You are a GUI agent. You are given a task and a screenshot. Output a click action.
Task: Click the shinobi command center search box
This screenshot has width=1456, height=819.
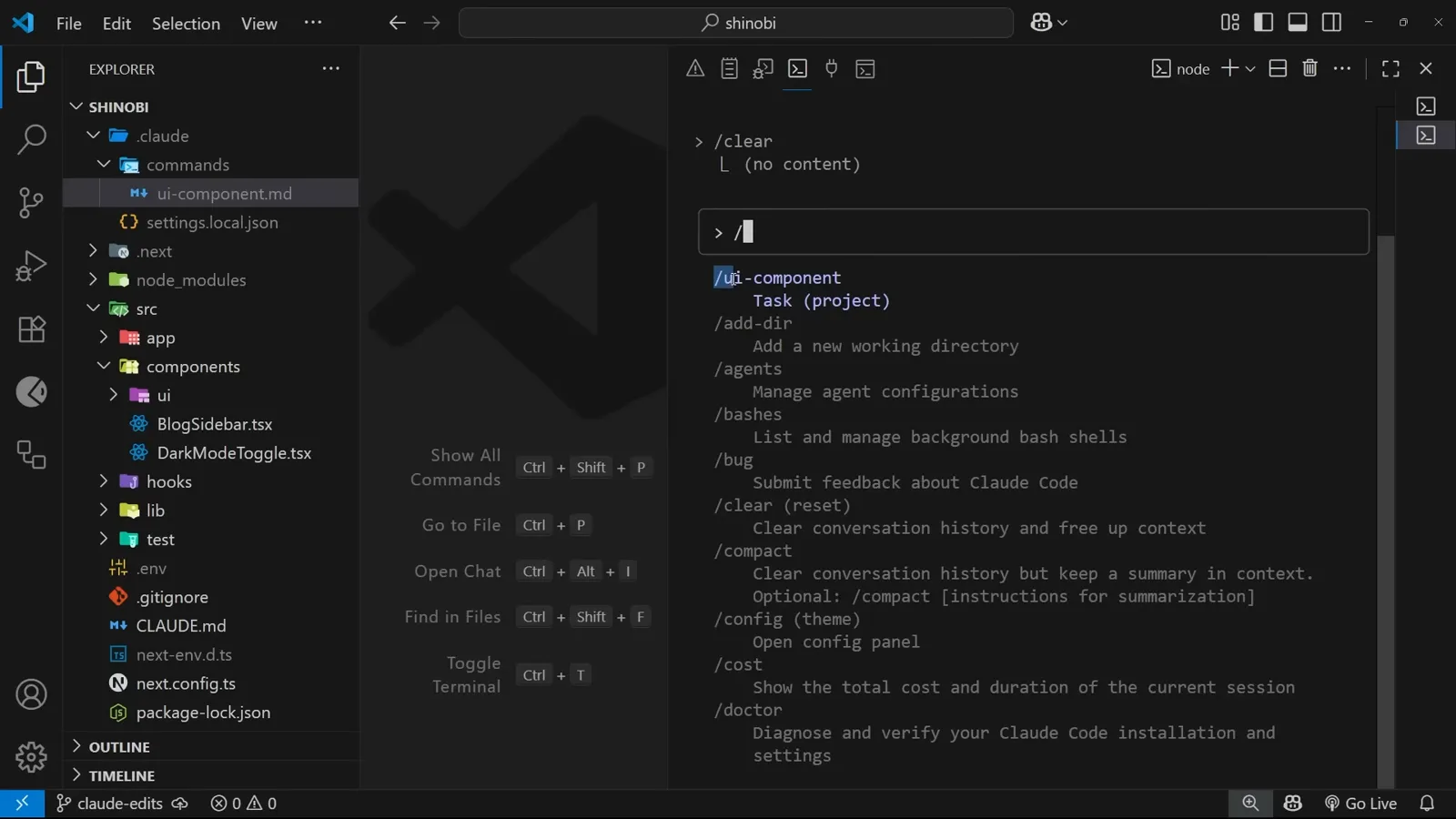(x=736, y=23)
